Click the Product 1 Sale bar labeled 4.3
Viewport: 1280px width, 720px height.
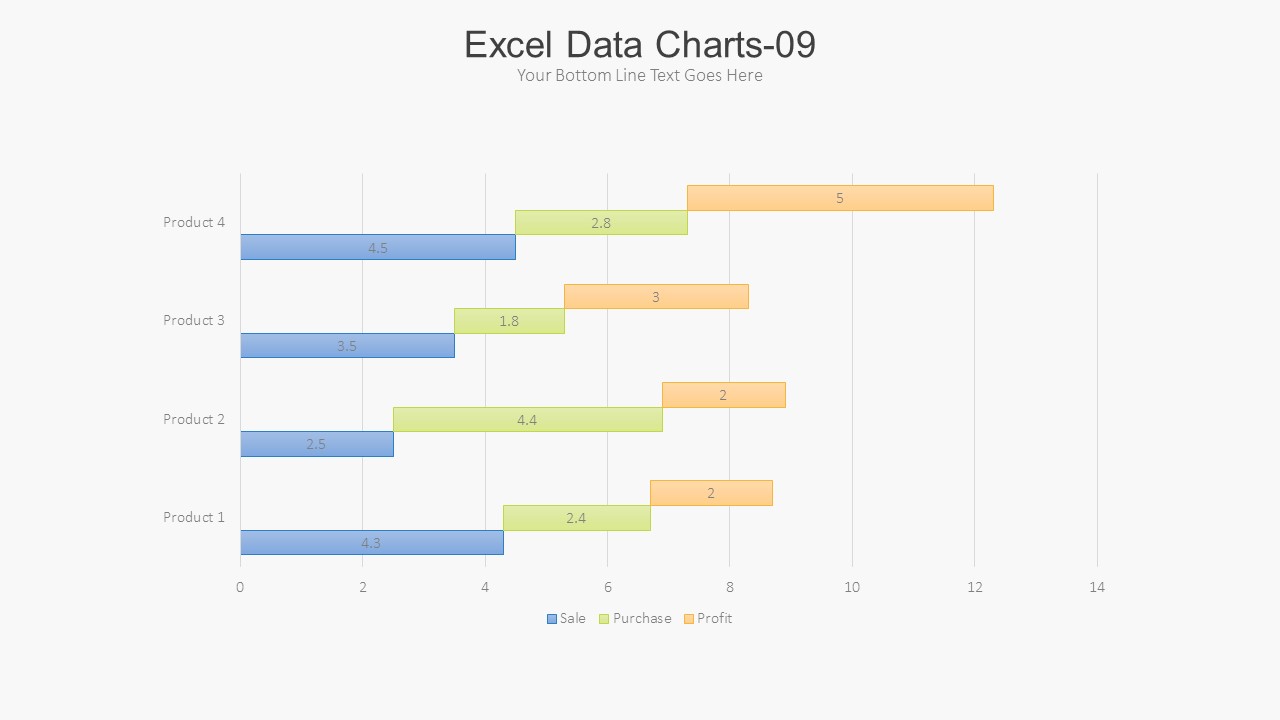pos(371,543)
